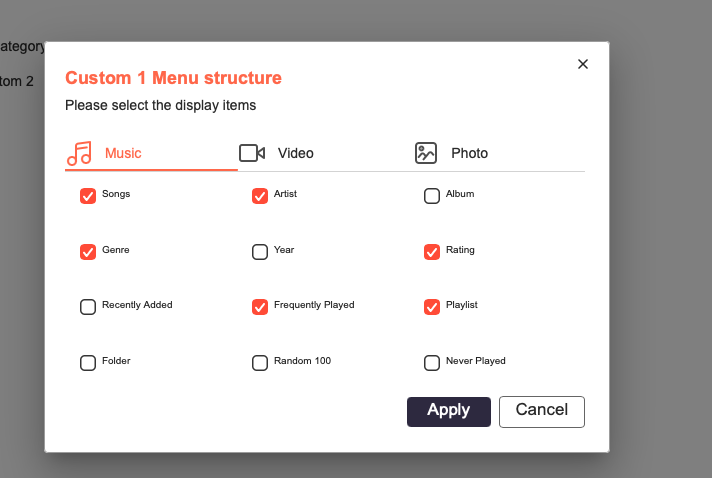Enable the Album checkbox
712x478 pixels.
point(432,196)
